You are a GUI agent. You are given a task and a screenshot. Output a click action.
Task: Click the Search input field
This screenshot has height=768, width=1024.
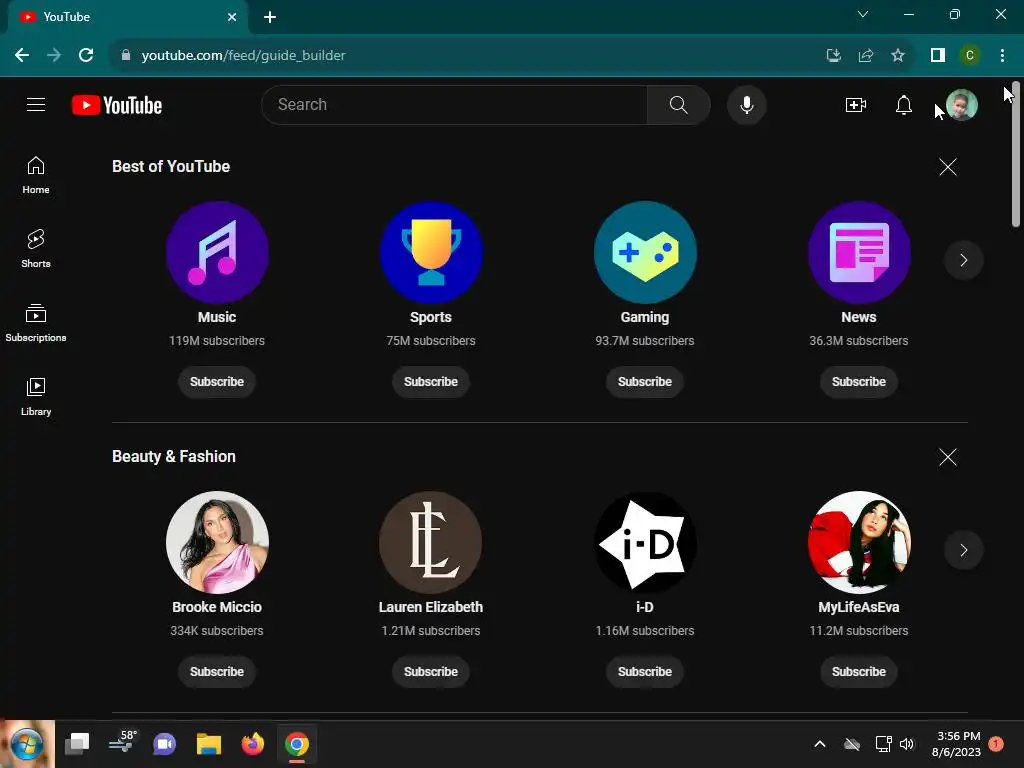pyautogui.click(x=455, y=104)
